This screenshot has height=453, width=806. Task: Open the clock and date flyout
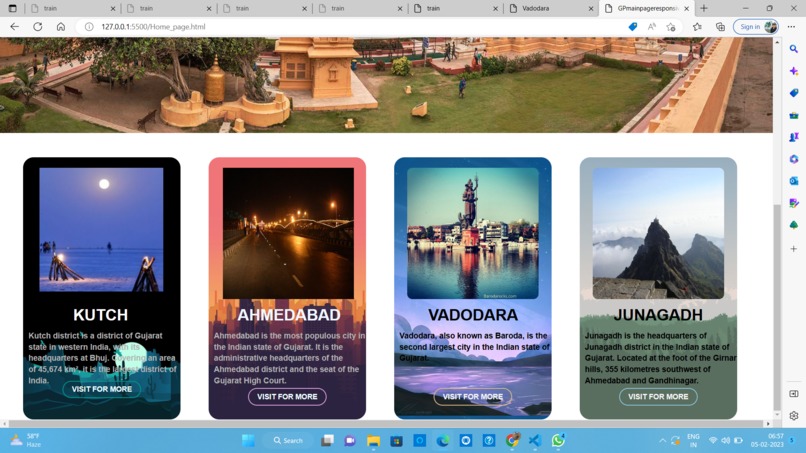pos(767,441)
